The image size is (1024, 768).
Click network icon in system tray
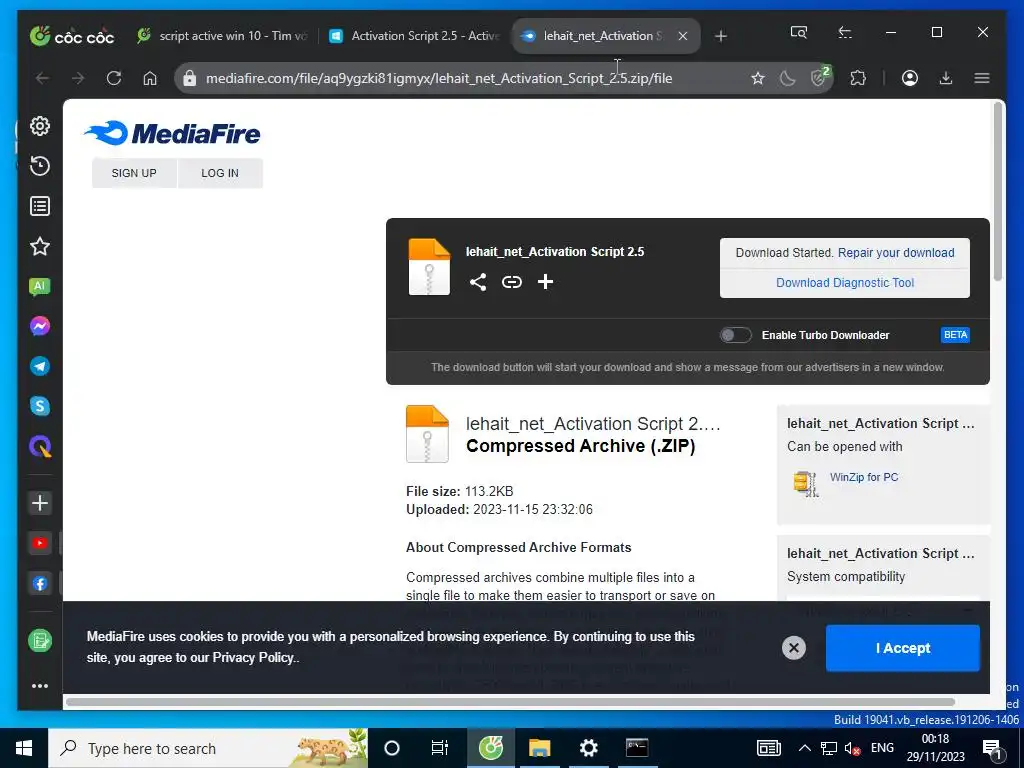829,748
